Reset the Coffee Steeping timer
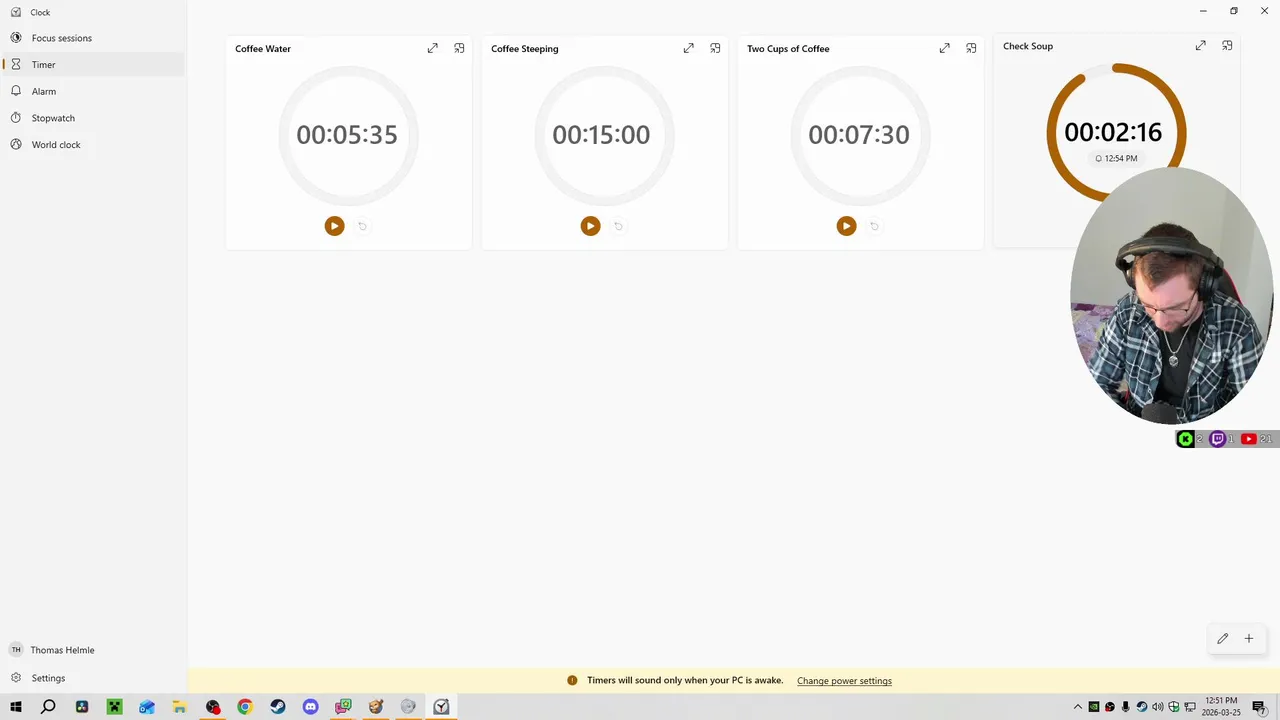1280x720 pixels. [618, 226]
